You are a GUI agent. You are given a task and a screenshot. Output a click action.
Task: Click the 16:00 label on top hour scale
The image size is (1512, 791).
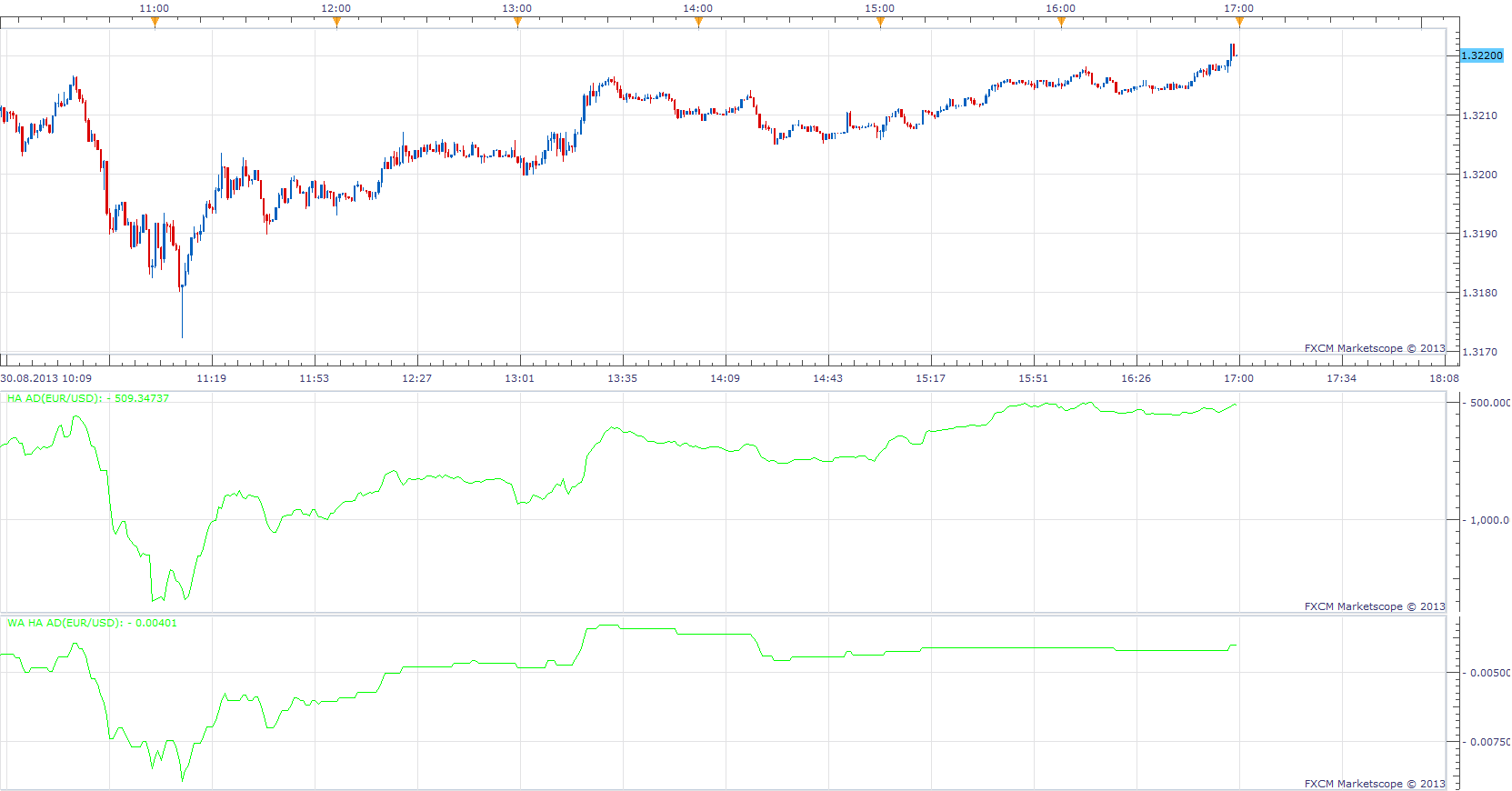(x=1061, y=8)
